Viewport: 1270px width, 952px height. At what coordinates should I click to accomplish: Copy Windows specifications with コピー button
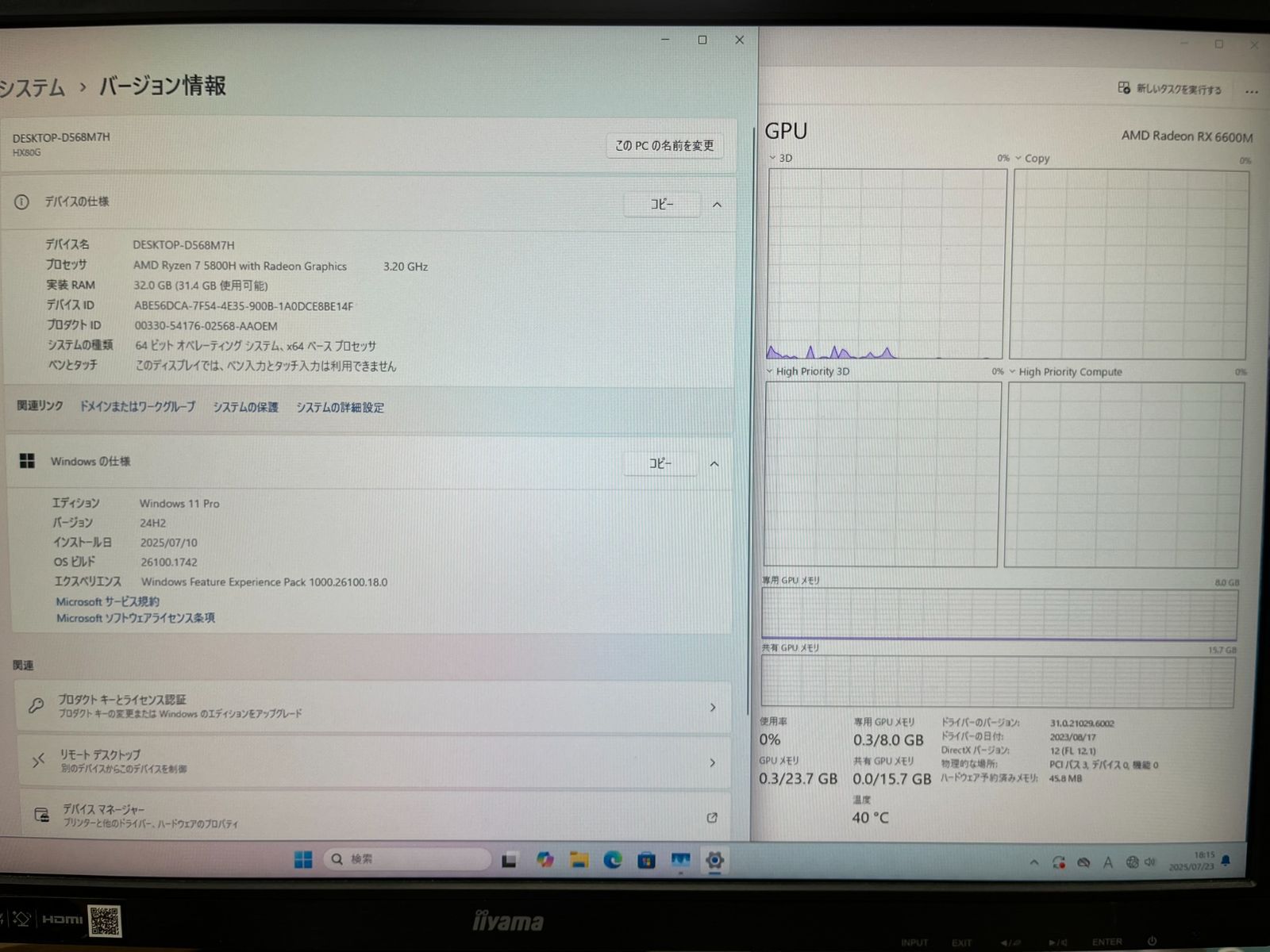pyautogui.click(x=660, y=463)
